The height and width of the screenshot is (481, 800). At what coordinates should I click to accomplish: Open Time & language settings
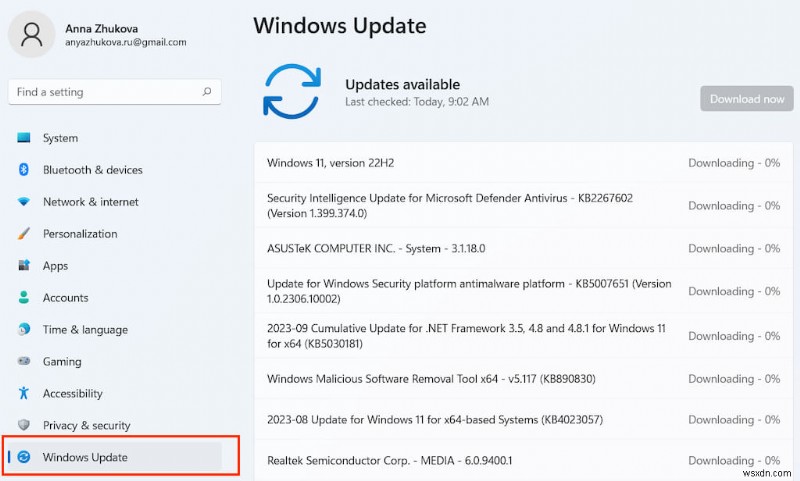pyautogui.click(x=85, y=330)
